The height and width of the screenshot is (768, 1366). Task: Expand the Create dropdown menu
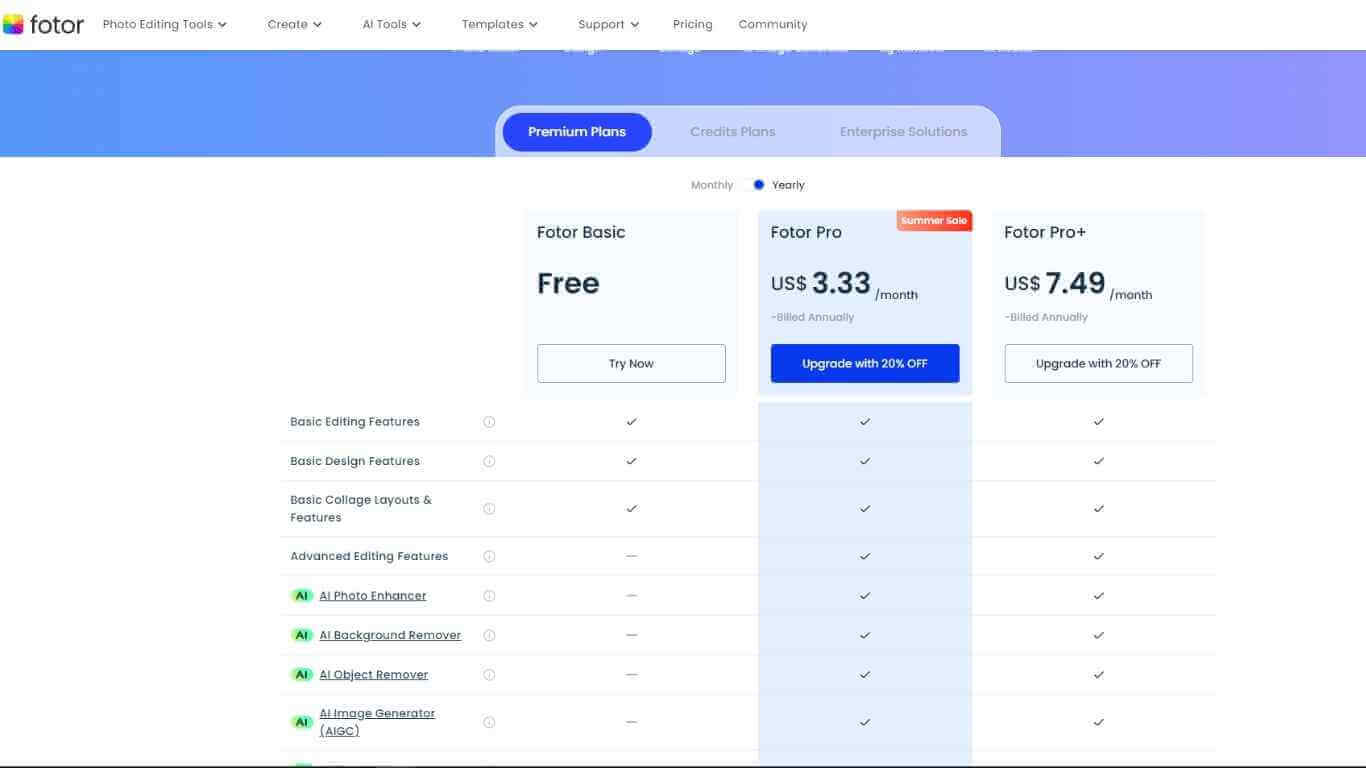coord(295,24)
